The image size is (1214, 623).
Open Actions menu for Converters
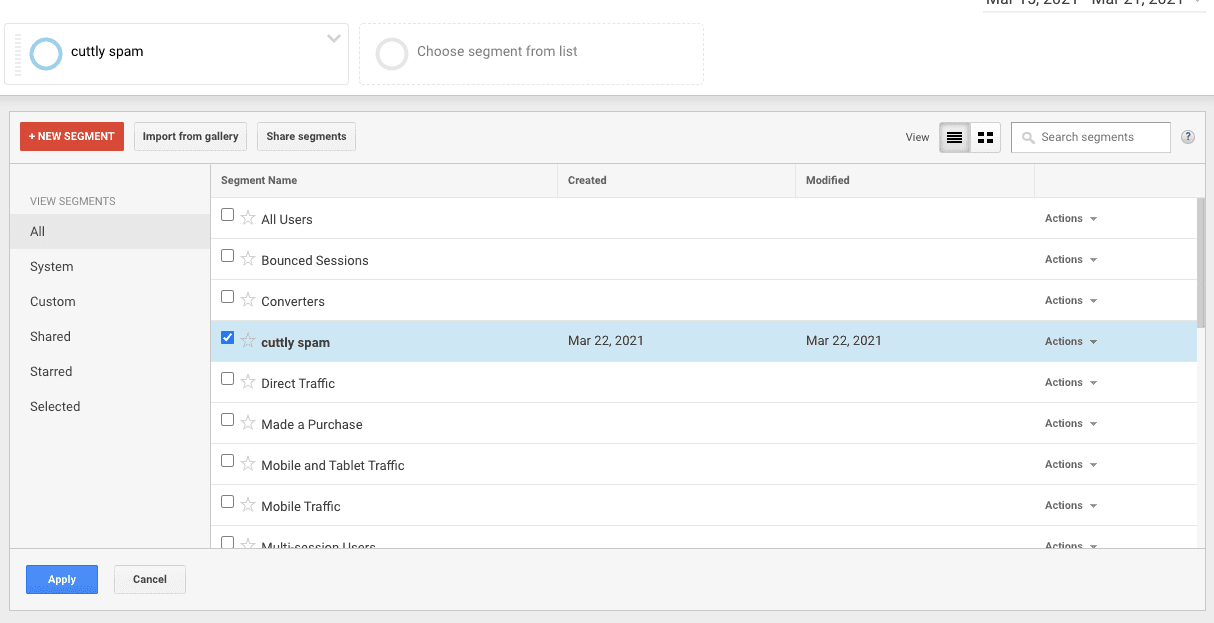[1071, 300]
